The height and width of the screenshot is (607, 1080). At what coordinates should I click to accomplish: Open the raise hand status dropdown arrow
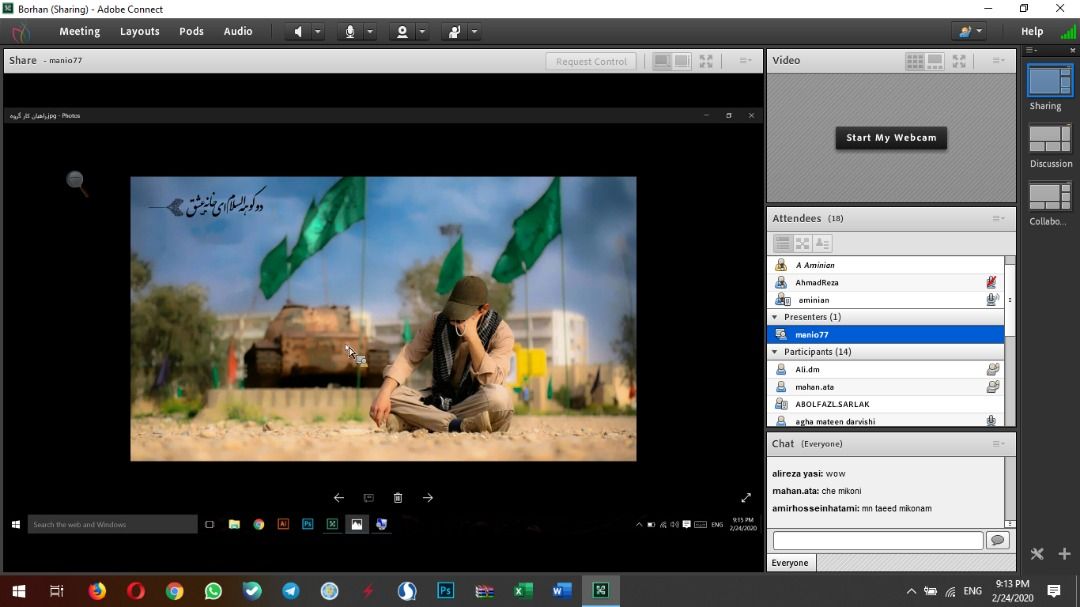[x=474, y=32]
